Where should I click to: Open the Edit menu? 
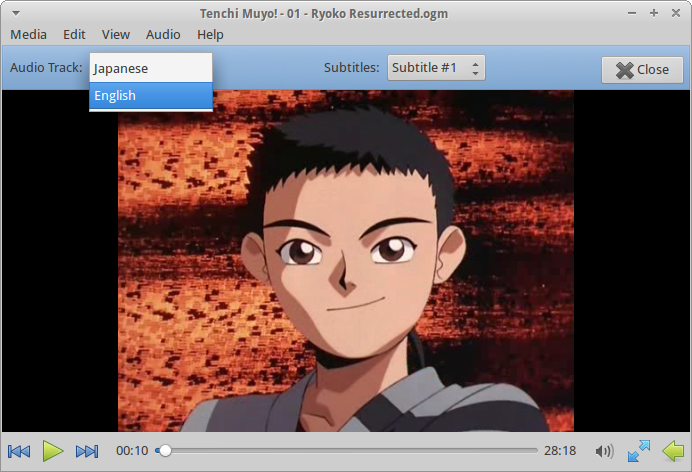74,34
